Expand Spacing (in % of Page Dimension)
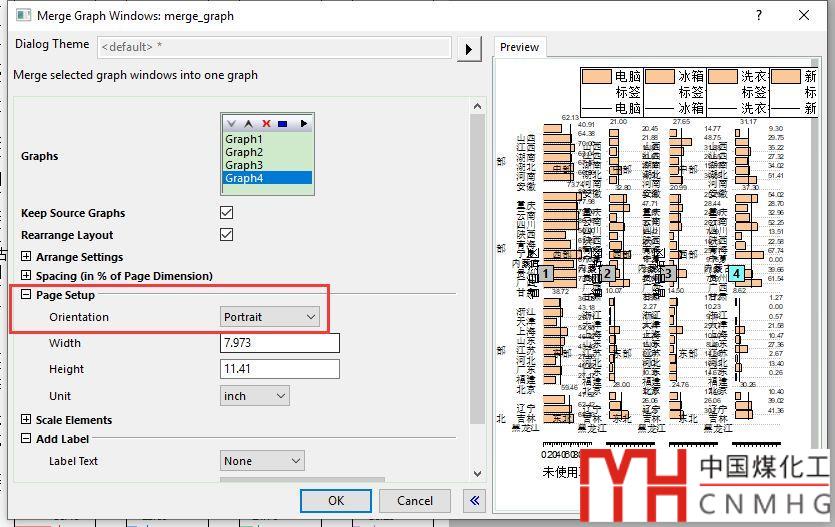Screen dimensions: 835x527 pos(26,276)
